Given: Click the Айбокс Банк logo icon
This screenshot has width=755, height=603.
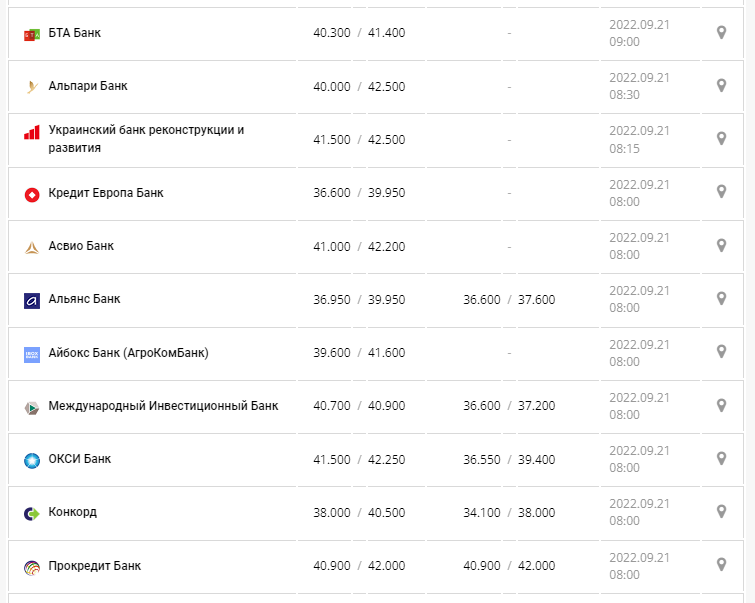Looking at the screenshot, I should click(31, 354).
